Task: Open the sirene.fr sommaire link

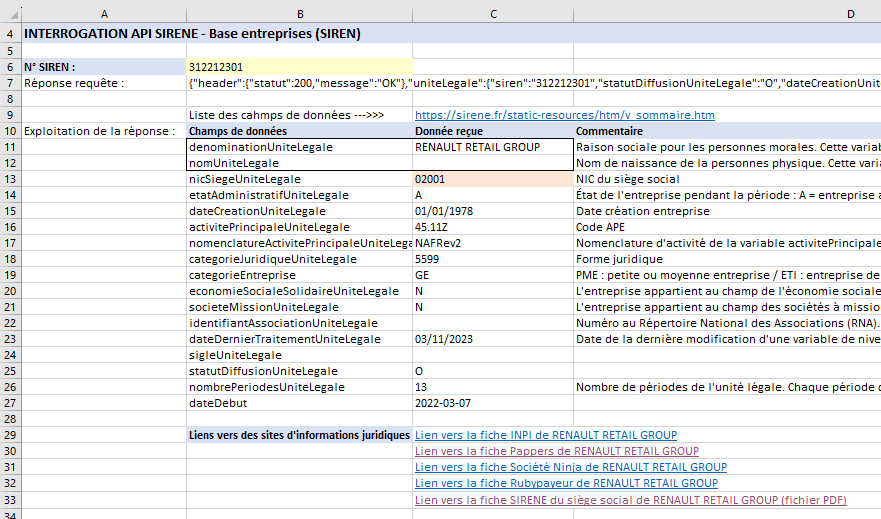Action: coord(565,115)
